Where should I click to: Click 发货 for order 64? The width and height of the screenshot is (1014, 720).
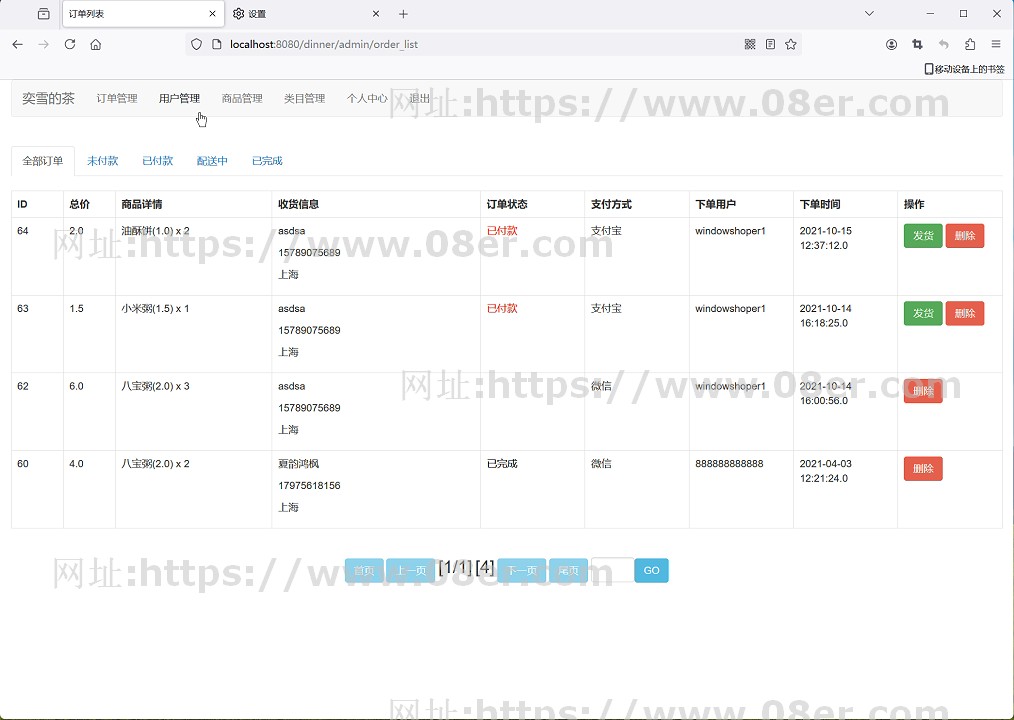click(x=922, y=236)
